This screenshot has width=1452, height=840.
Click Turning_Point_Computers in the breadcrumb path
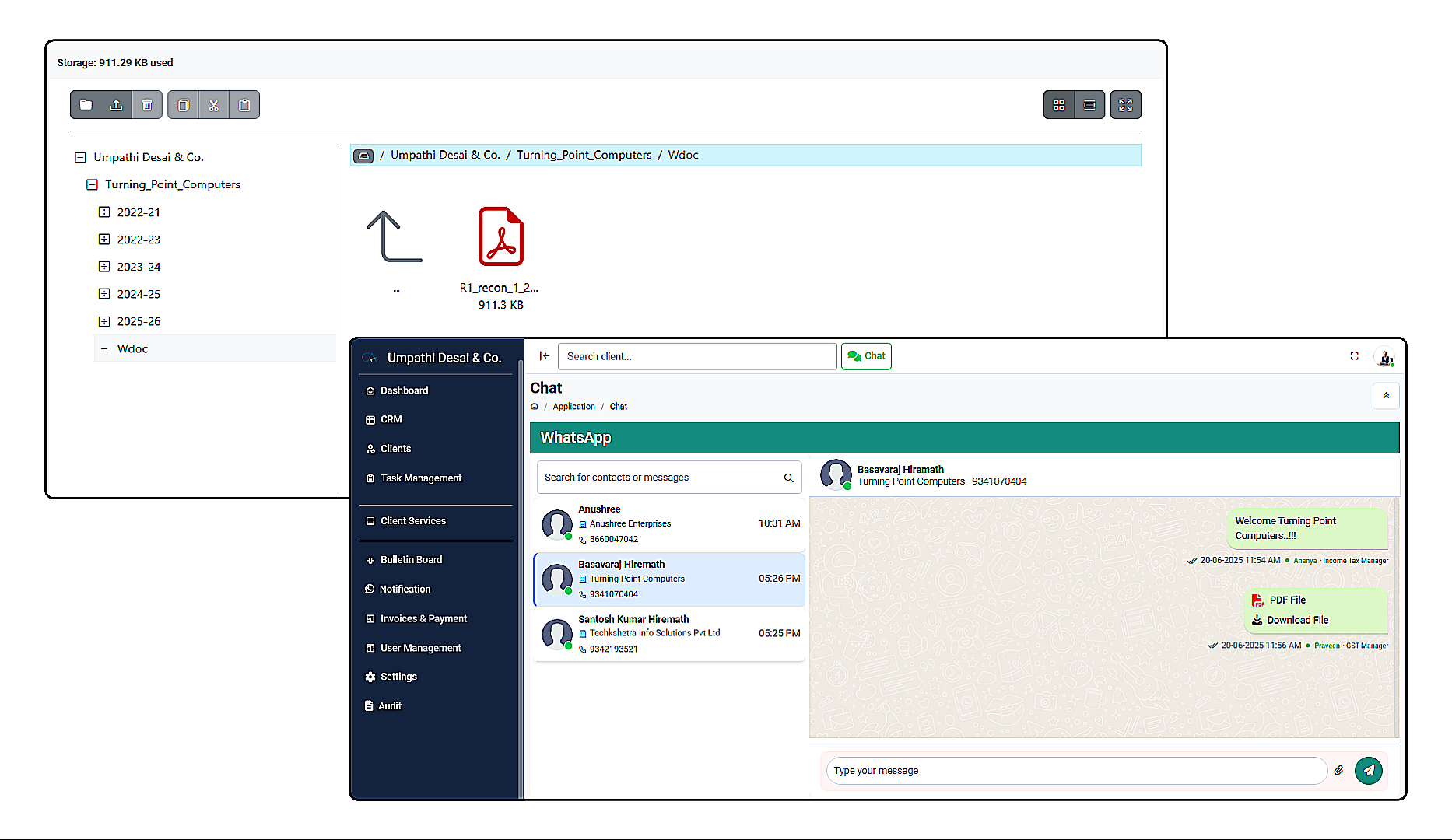click(584, 155)
